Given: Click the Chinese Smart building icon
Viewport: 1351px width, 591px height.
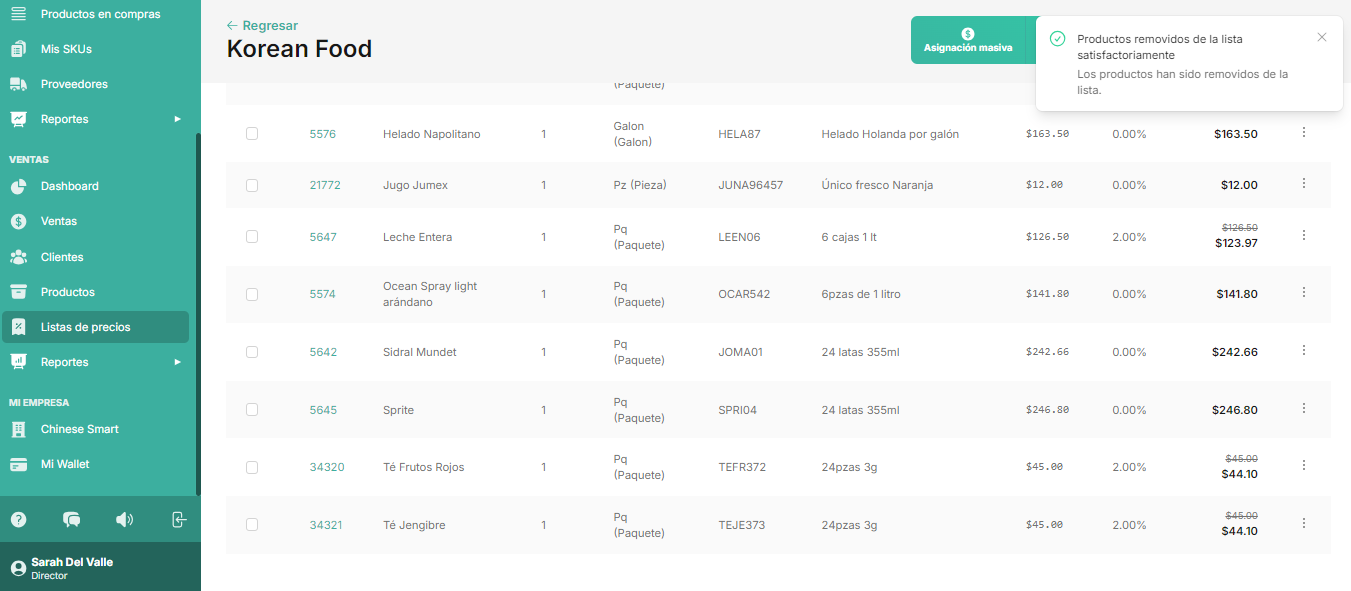Looking at the screenshot, I should [x=18, y=430].
